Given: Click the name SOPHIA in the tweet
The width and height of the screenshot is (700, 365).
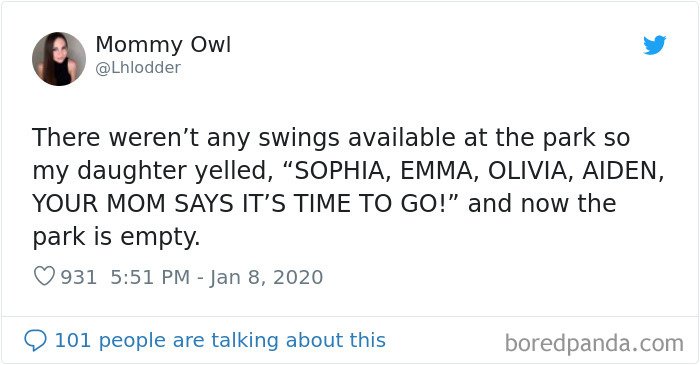Looking at the screenshot, I should point(338,171).
